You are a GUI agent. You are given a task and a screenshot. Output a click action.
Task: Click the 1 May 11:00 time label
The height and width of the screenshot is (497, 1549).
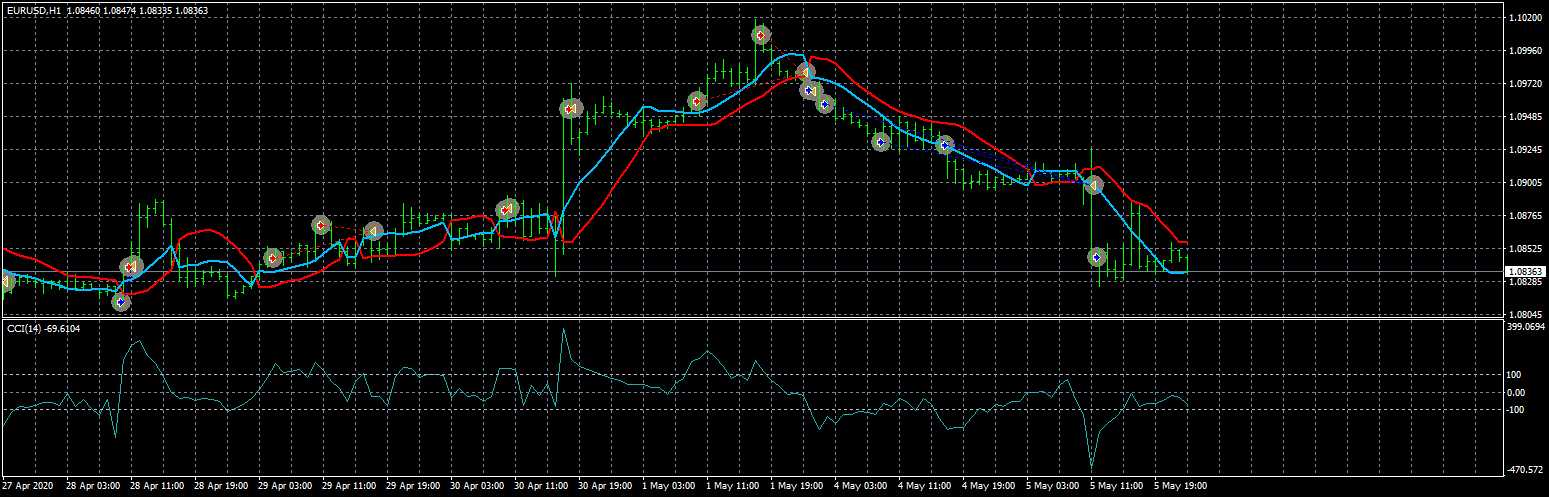(733, 487)
